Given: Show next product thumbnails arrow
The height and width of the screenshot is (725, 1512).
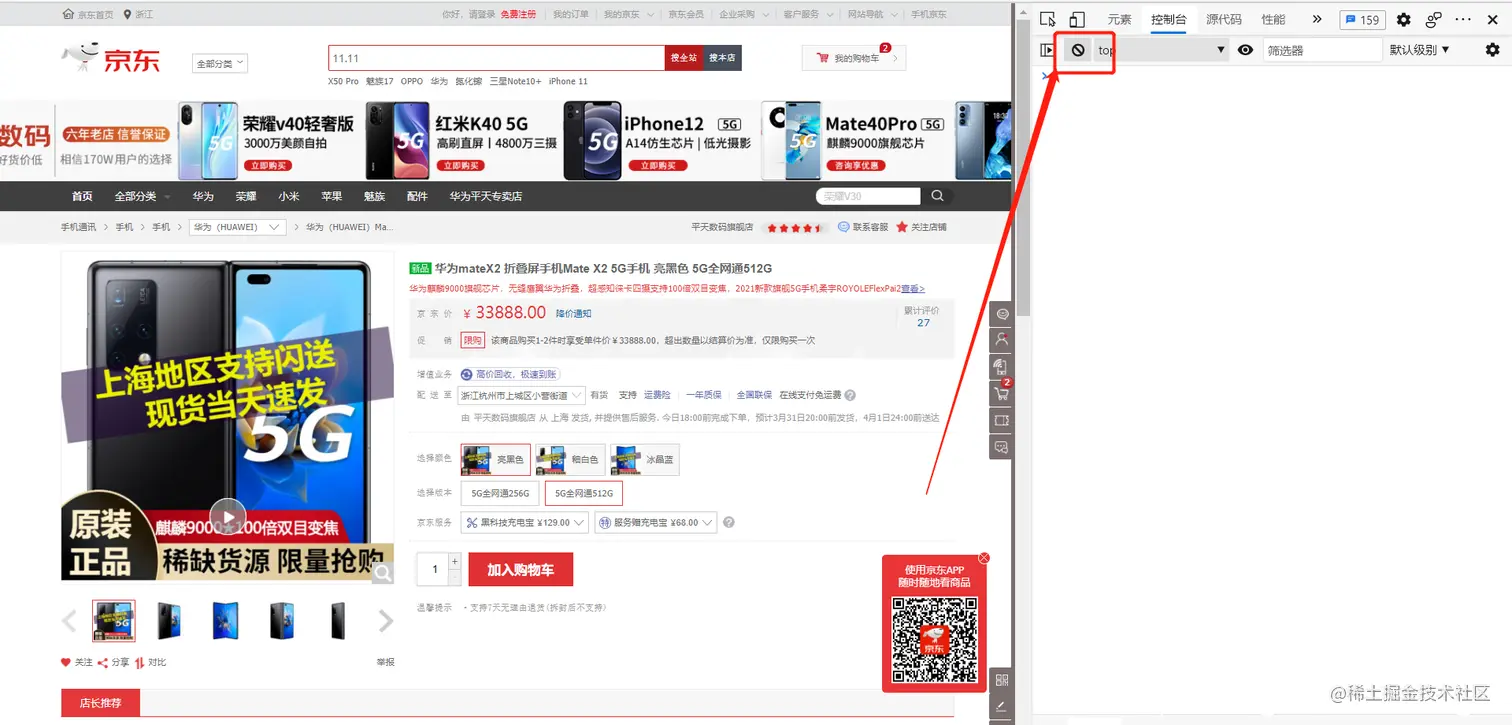Looking at the screenshot, I should [386, 621].
